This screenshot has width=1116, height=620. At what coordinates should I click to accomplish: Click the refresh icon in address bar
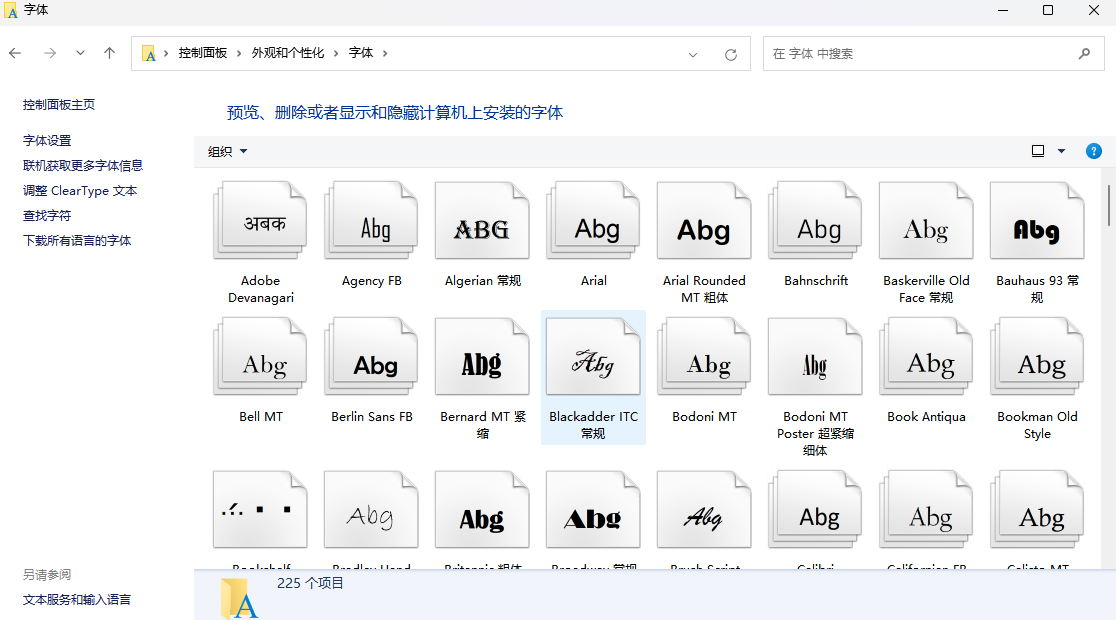click(730, 54)
